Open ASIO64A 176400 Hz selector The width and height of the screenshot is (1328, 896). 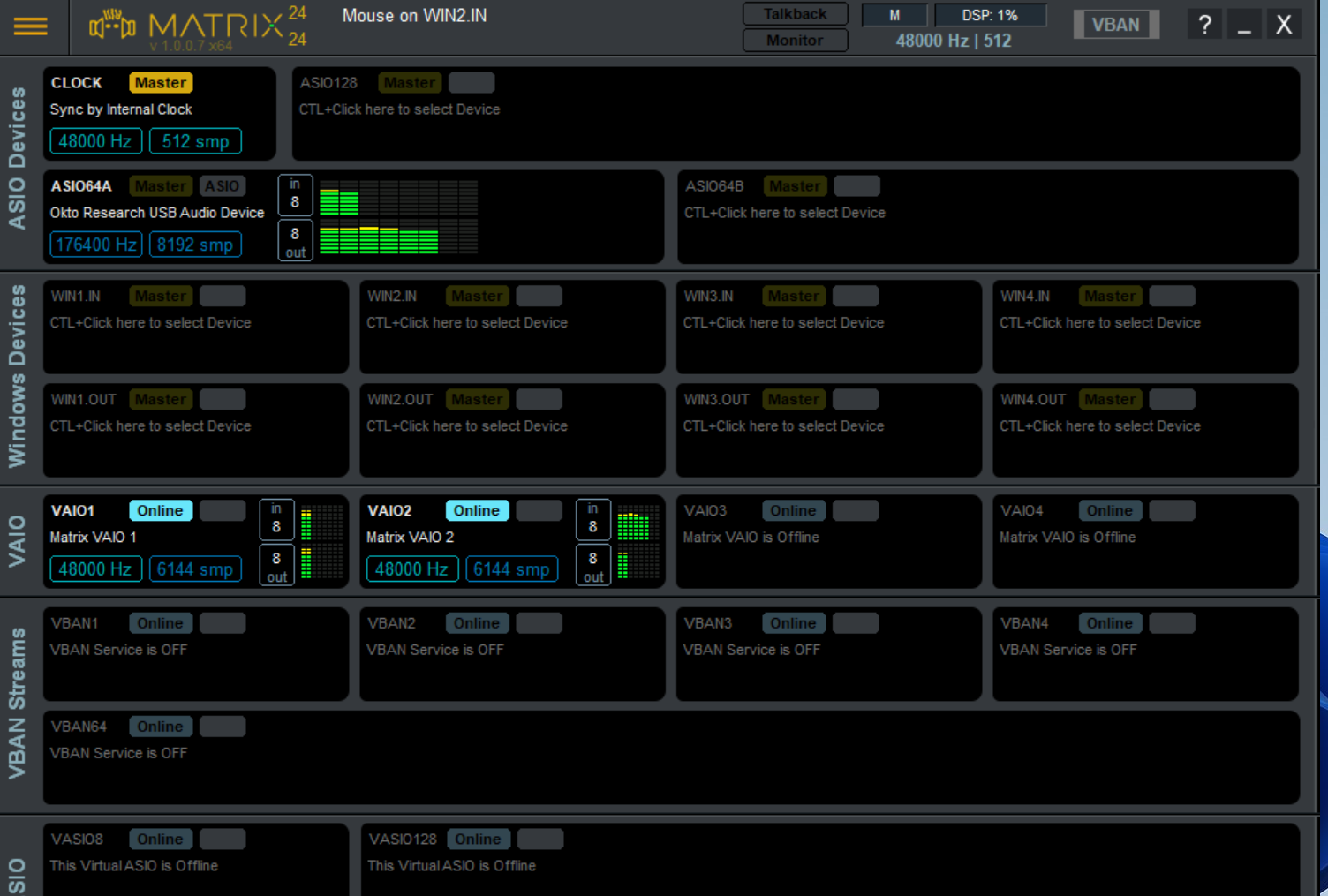(95, 245)
